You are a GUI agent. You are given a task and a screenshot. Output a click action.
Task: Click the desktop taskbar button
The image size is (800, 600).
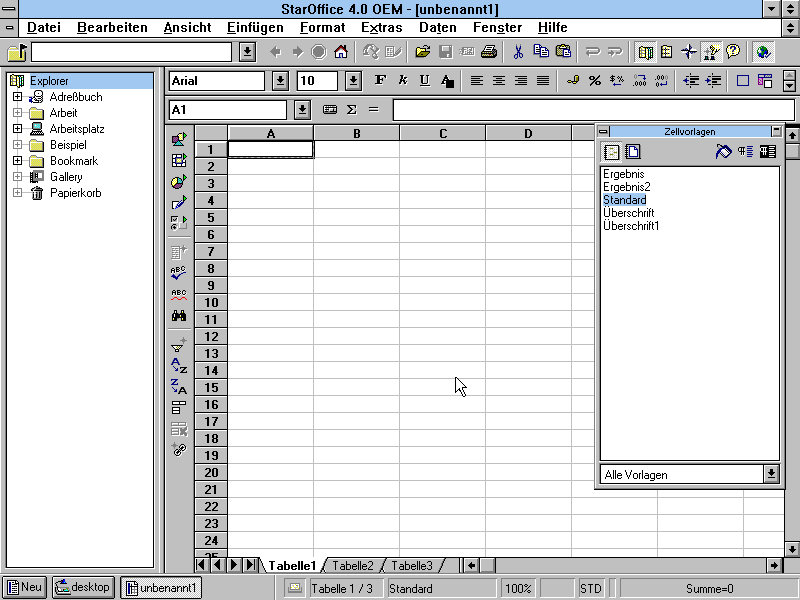[84, 588]
